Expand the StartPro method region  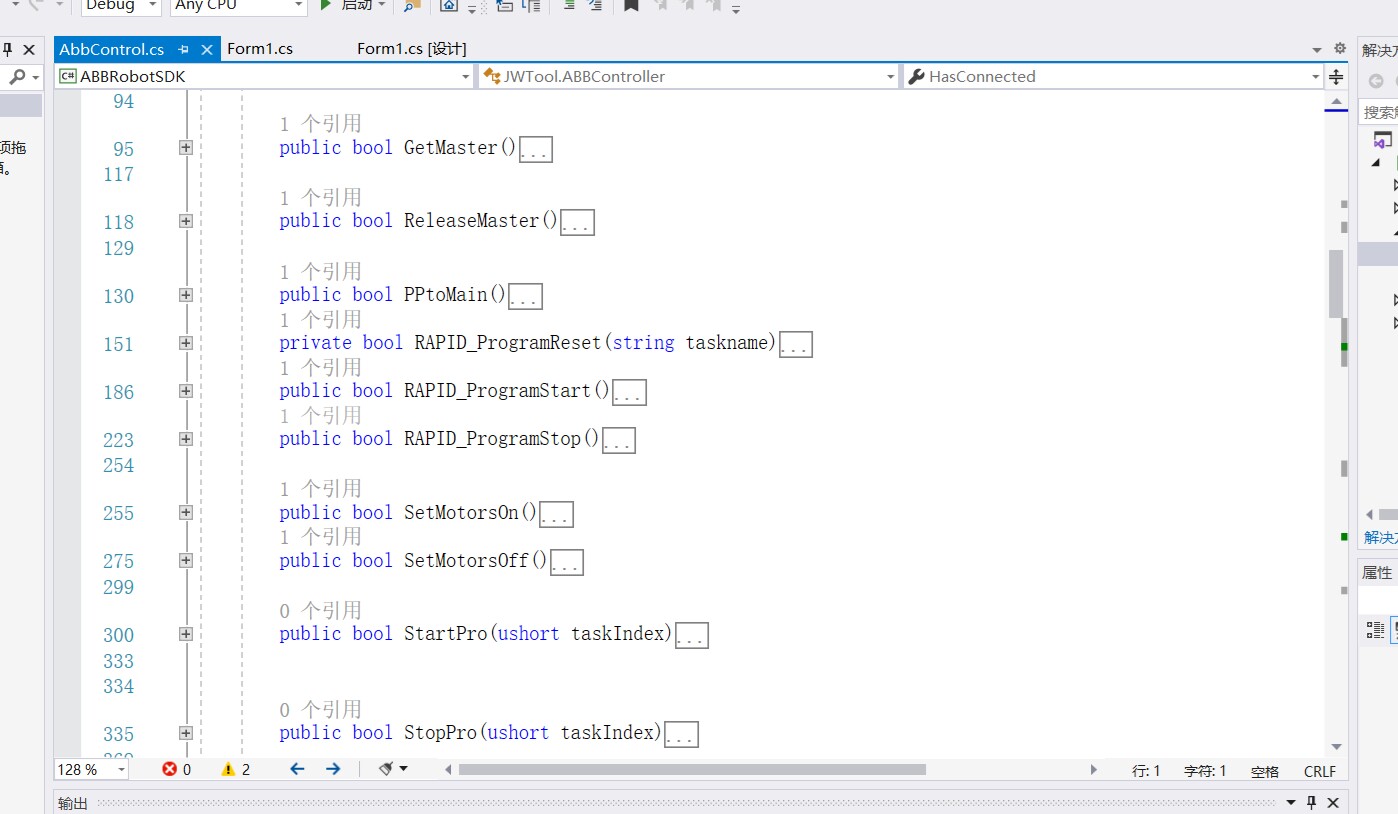click(185, 634)
